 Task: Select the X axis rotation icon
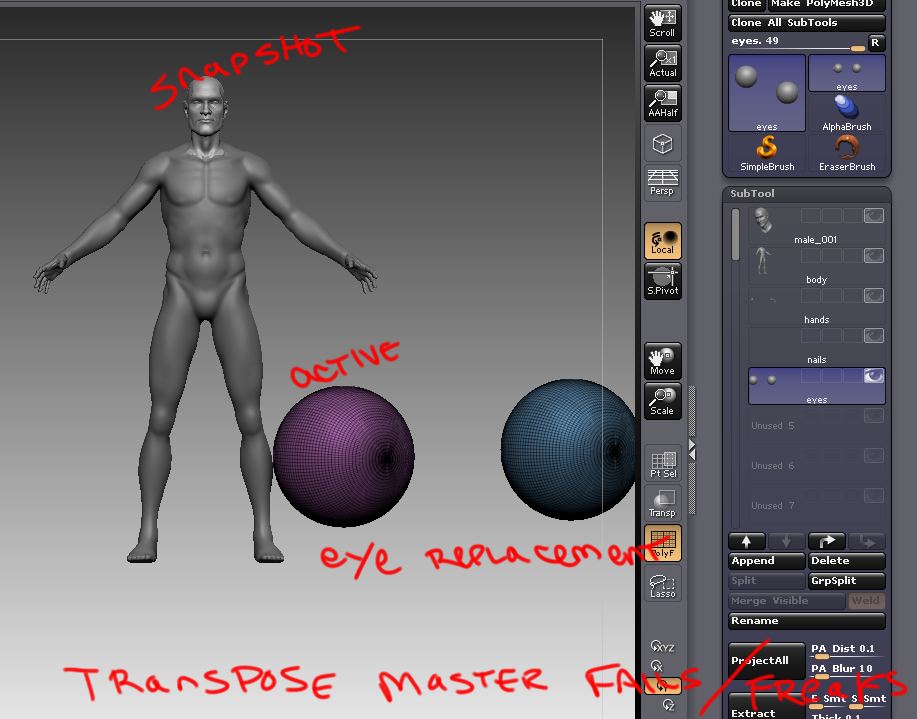click(x=657, y=666)
